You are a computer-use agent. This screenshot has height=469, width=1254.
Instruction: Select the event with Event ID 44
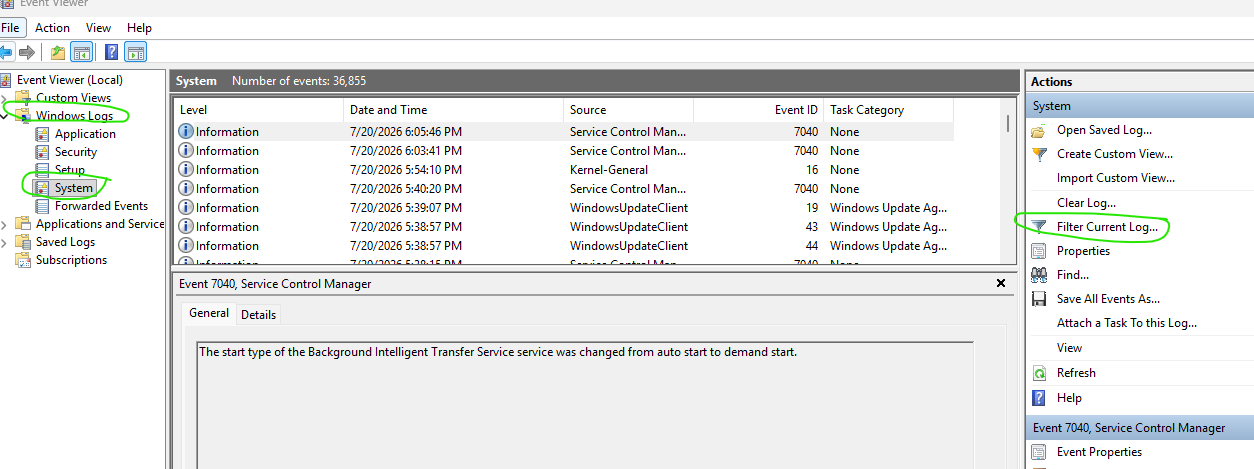563,246
